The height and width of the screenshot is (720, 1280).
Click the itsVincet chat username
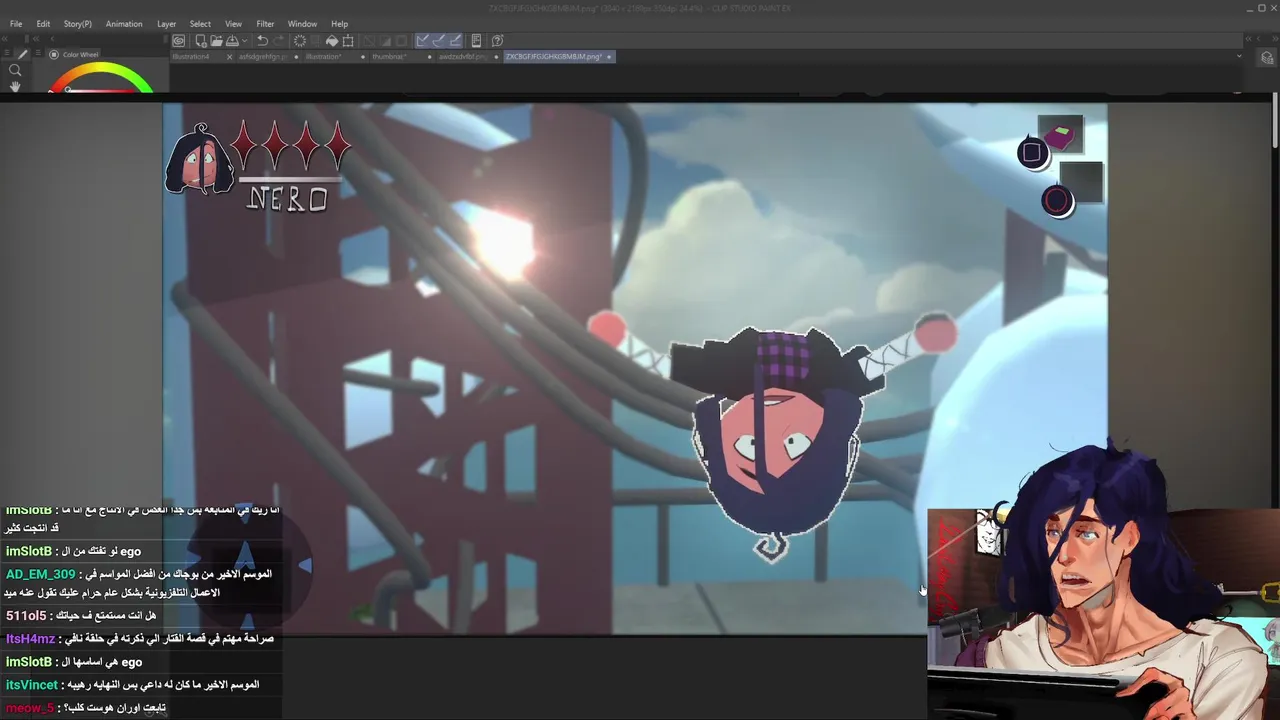32,685
